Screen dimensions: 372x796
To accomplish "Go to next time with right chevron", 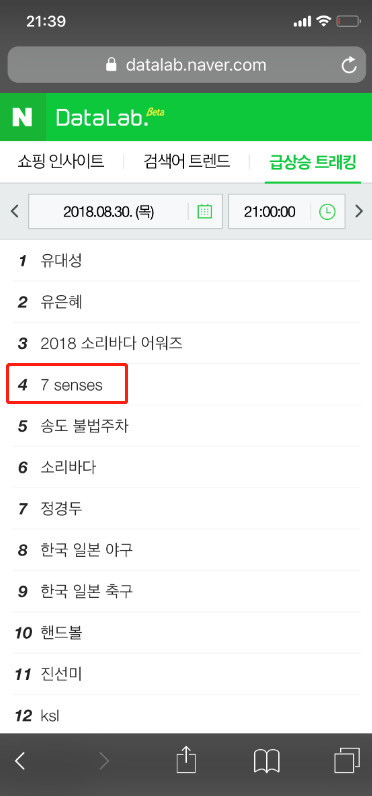I will pos(359,211).
